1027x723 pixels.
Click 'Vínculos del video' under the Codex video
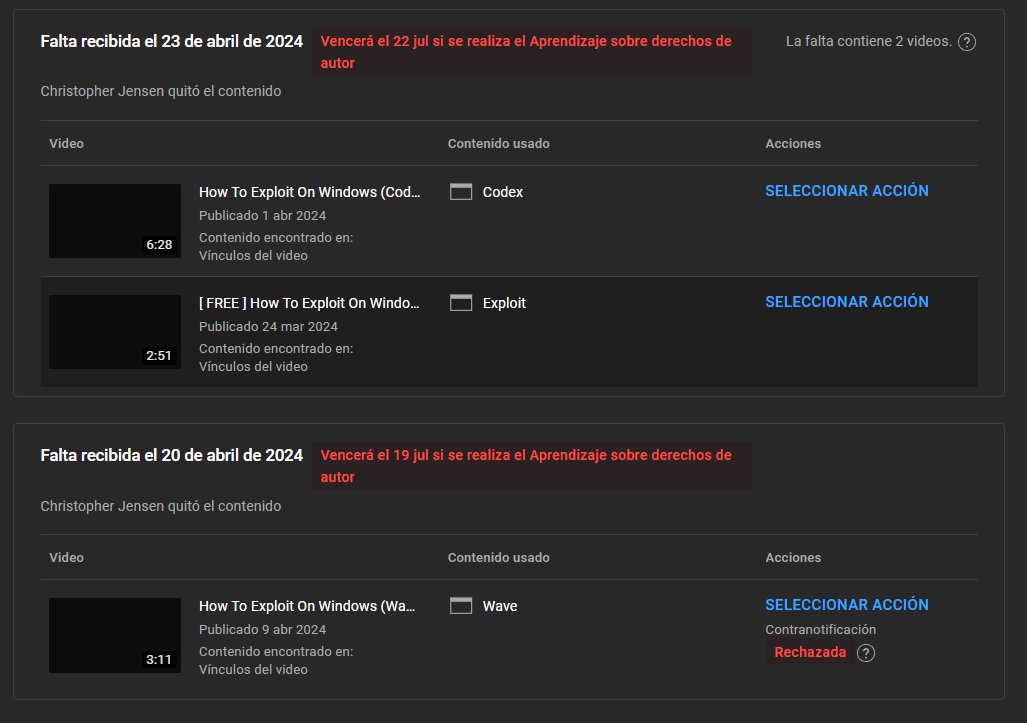tap(253, 255)
